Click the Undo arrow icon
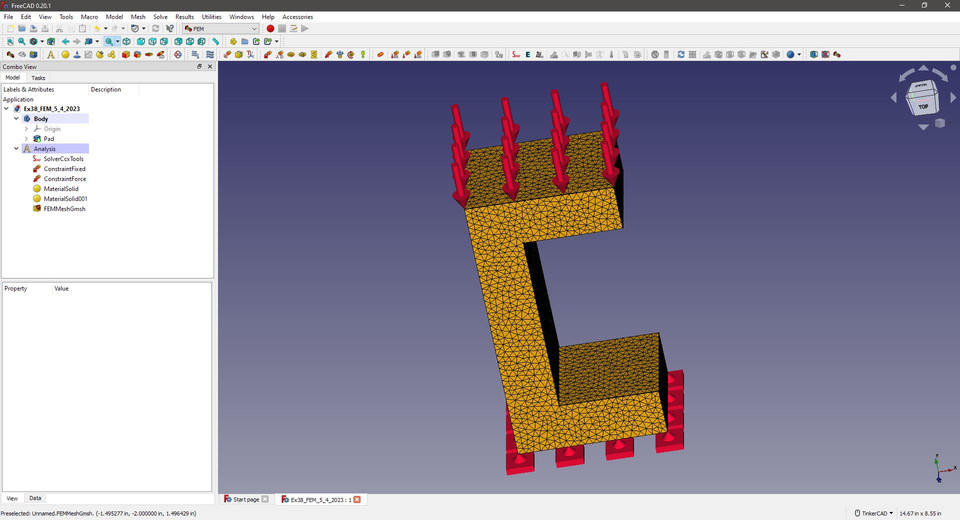 click(96, 28)
